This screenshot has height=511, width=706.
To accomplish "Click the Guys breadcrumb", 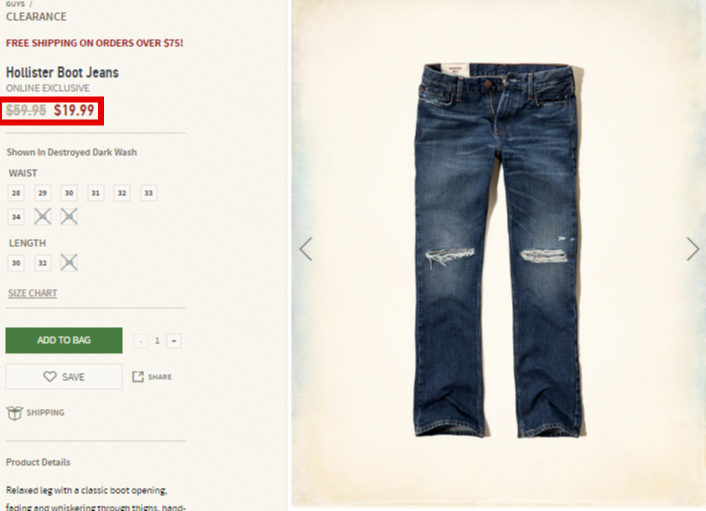I will (x=15, y=4).
